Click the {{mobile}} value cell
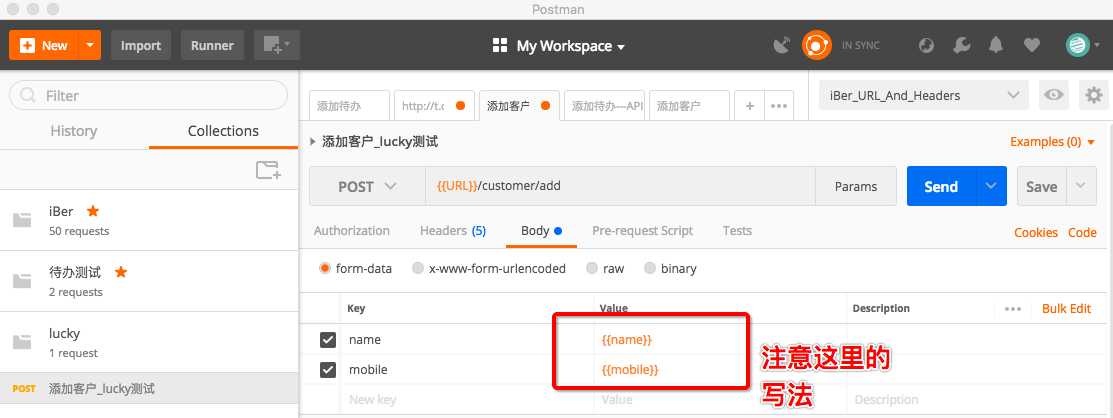 click(x=720, y=370)
